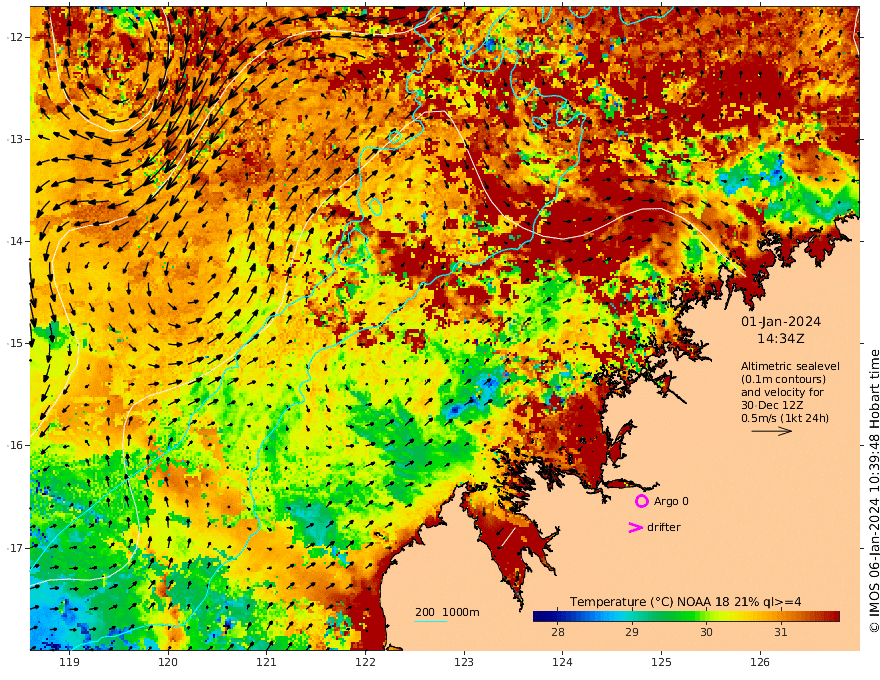Click the 28 tick on color bar
This screenshot has height=680, width=880.
point(557,632)
